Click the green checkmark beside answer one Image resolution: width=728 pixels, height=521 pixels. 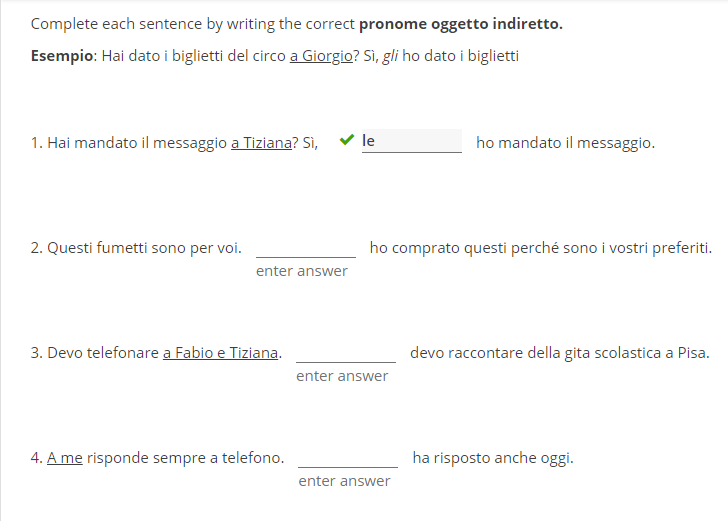click(x=346, y=141)
